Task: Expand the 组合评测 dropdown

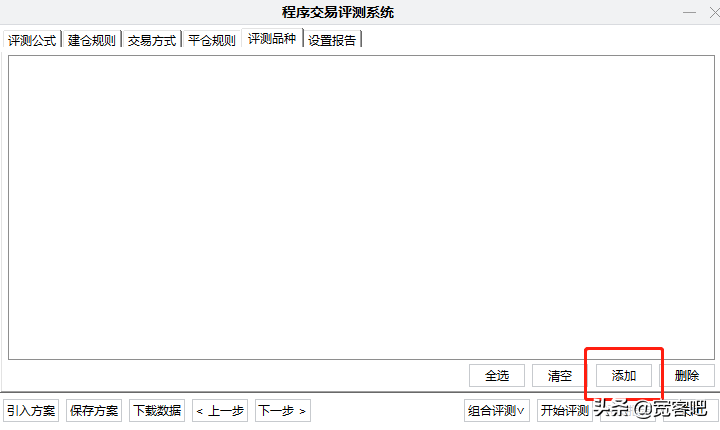Action: [497, 410]
